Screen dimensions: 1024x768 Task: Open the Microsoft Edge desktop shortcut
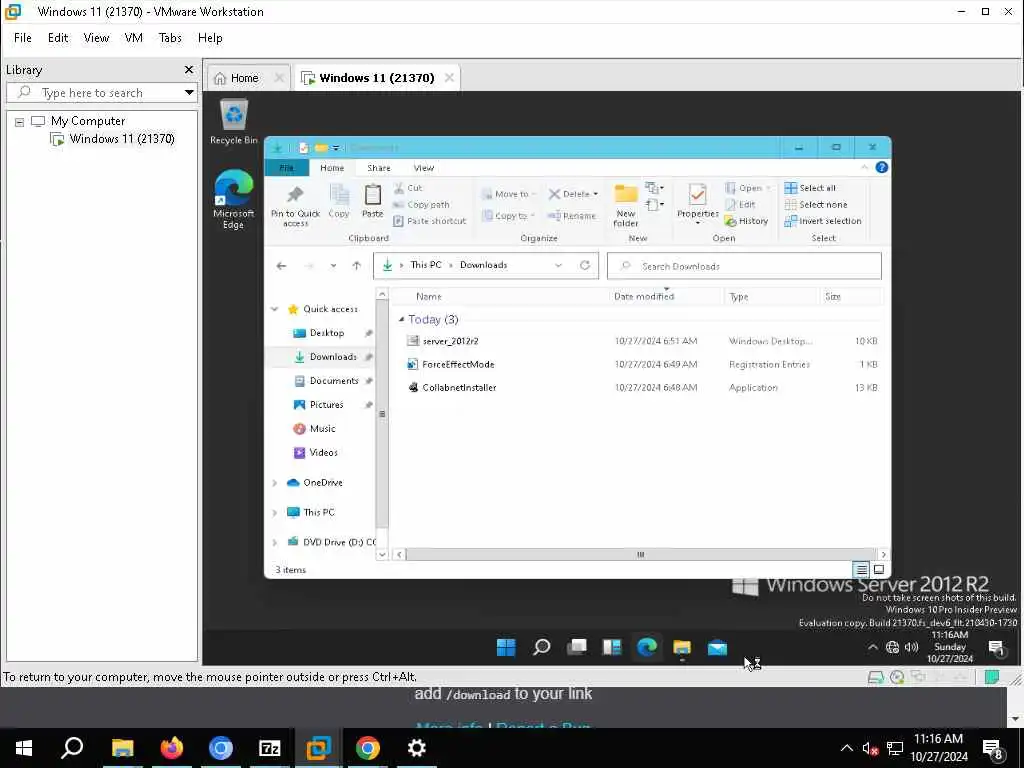(x=233, y=199)
